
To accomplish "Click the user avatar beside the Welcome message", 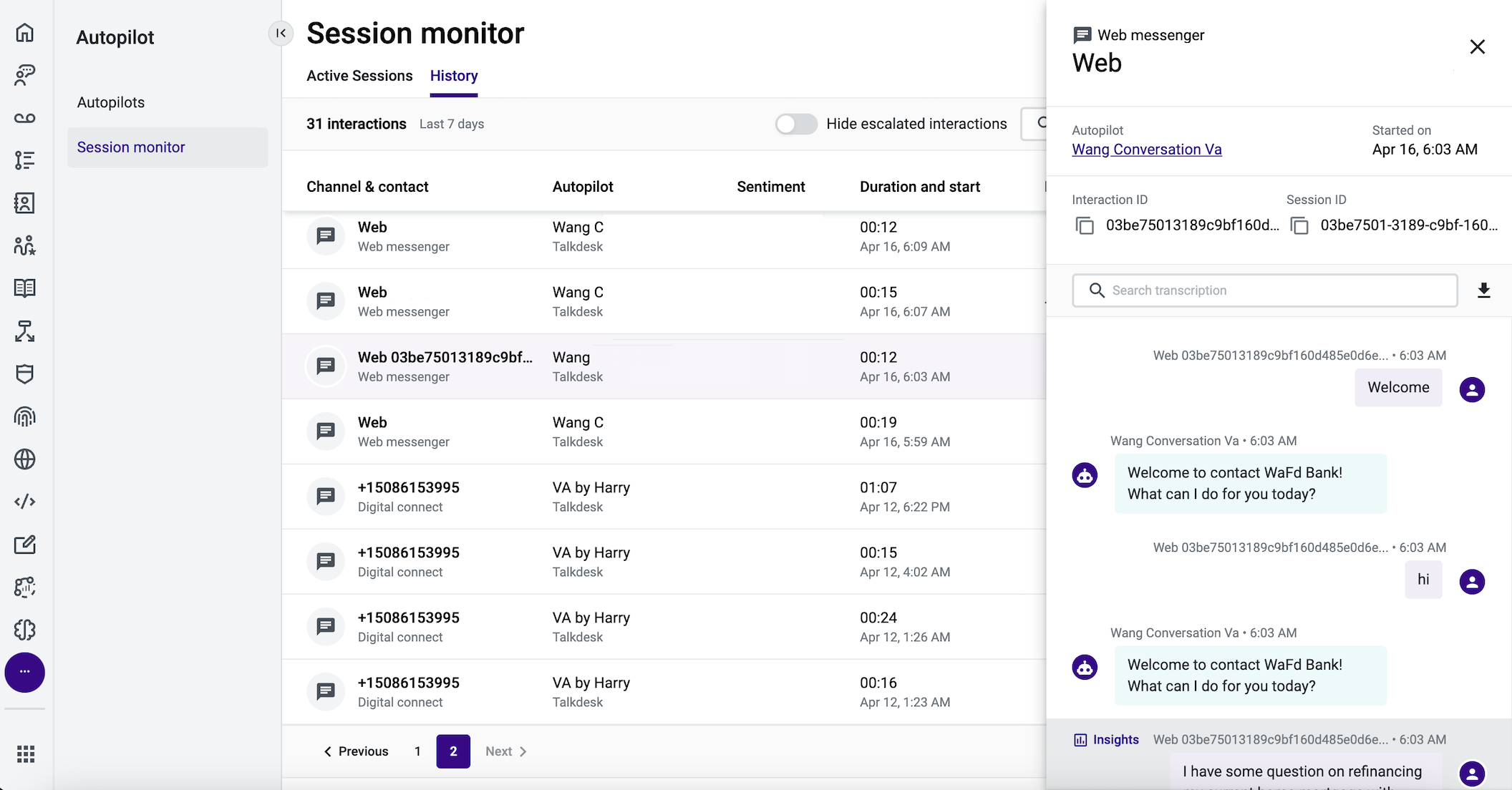I will (1472, 390).
